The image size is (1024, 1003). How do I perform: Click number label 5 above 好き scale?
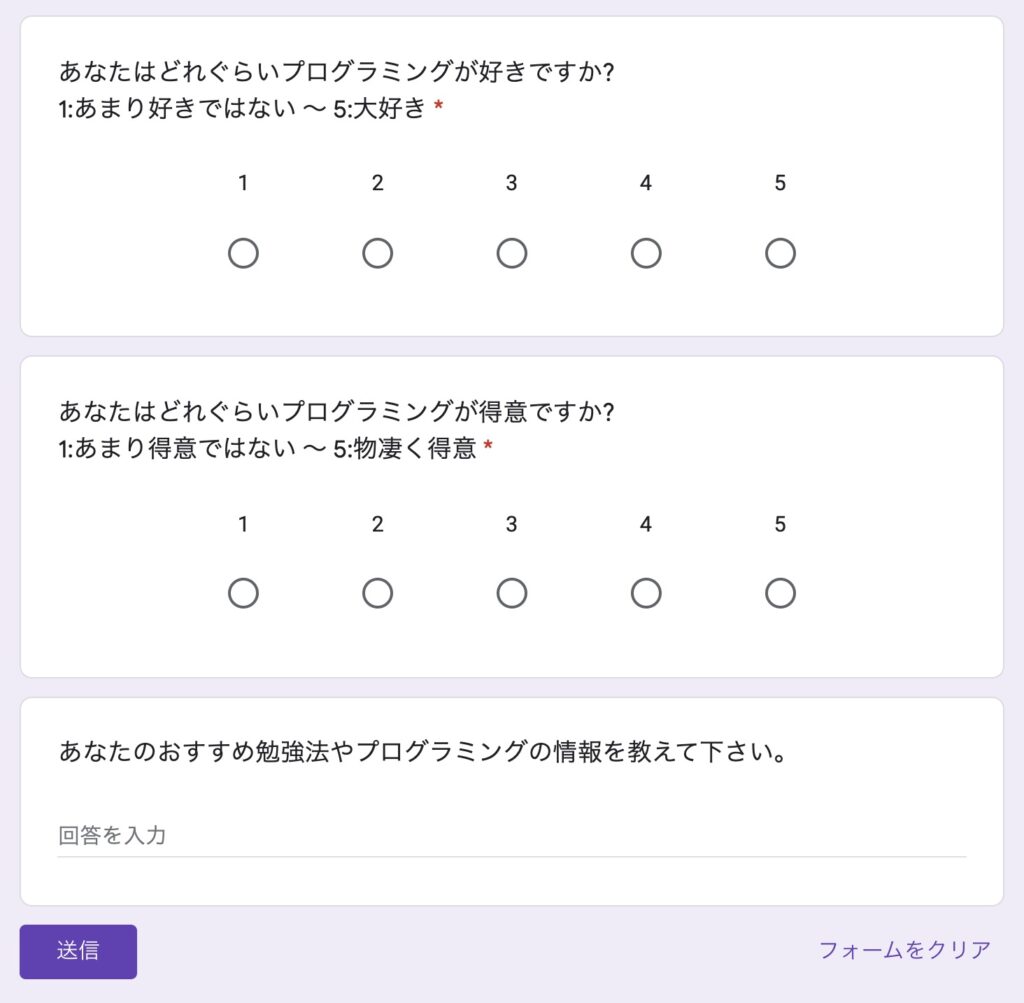(x=780, y=183)
